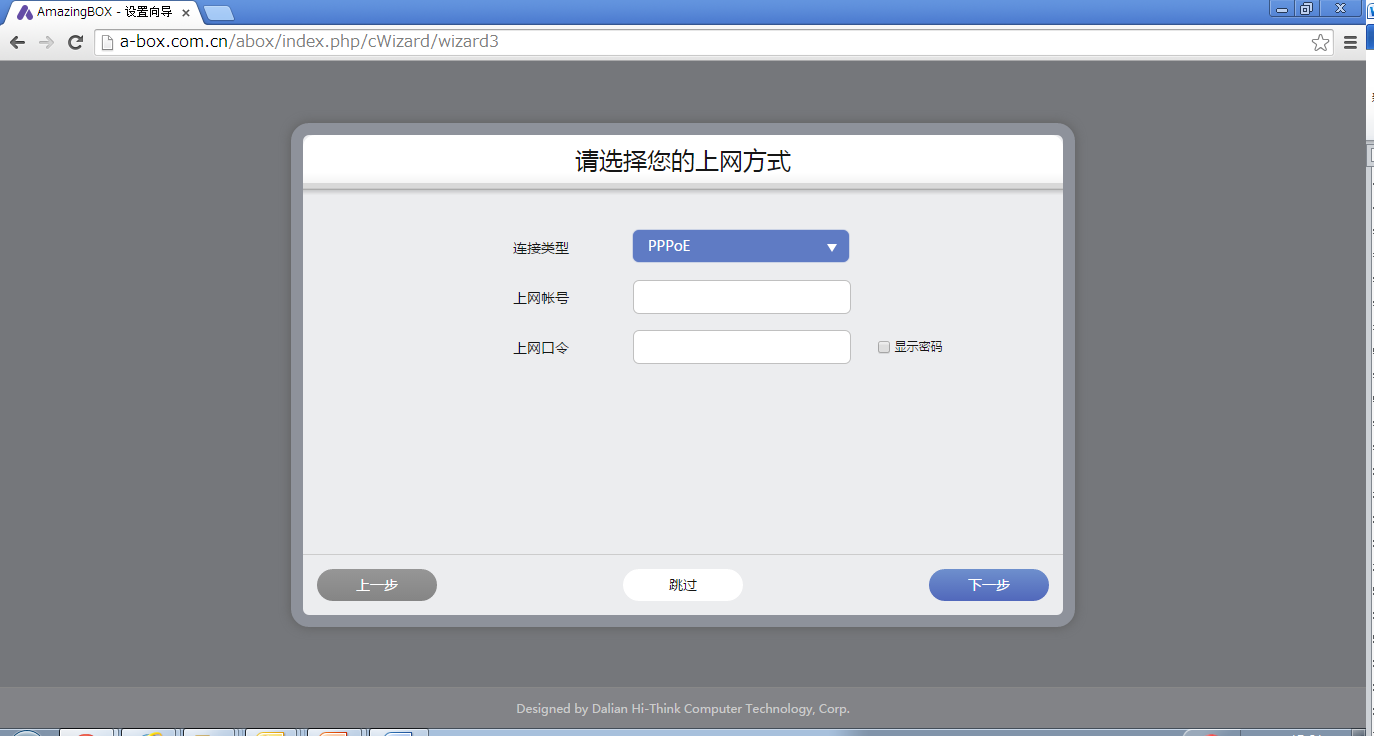Open a new browser tab
The image size is (1374, 736).
pos(218,13)
